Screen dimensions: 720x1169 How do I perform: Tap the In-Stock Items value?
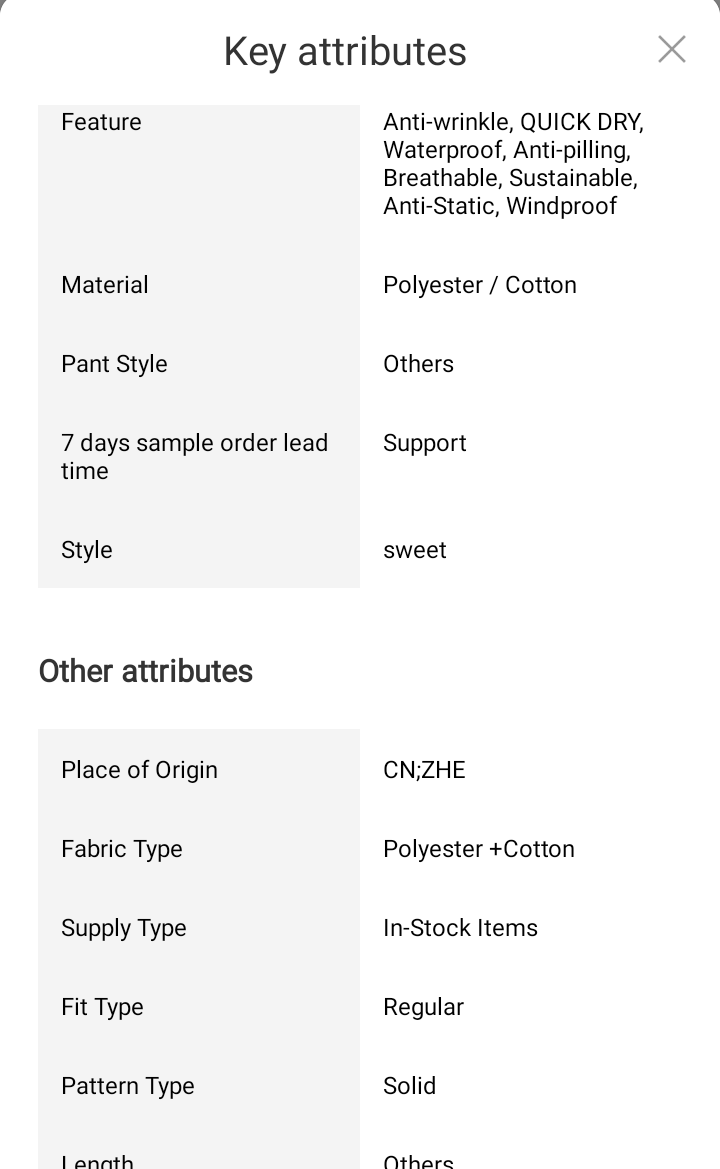point(460,928)
